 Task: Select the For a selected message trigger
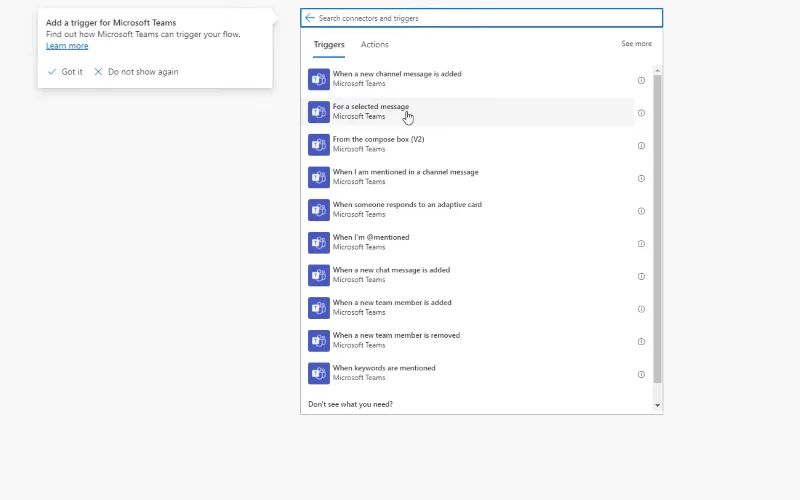click(x=469, y=112)
